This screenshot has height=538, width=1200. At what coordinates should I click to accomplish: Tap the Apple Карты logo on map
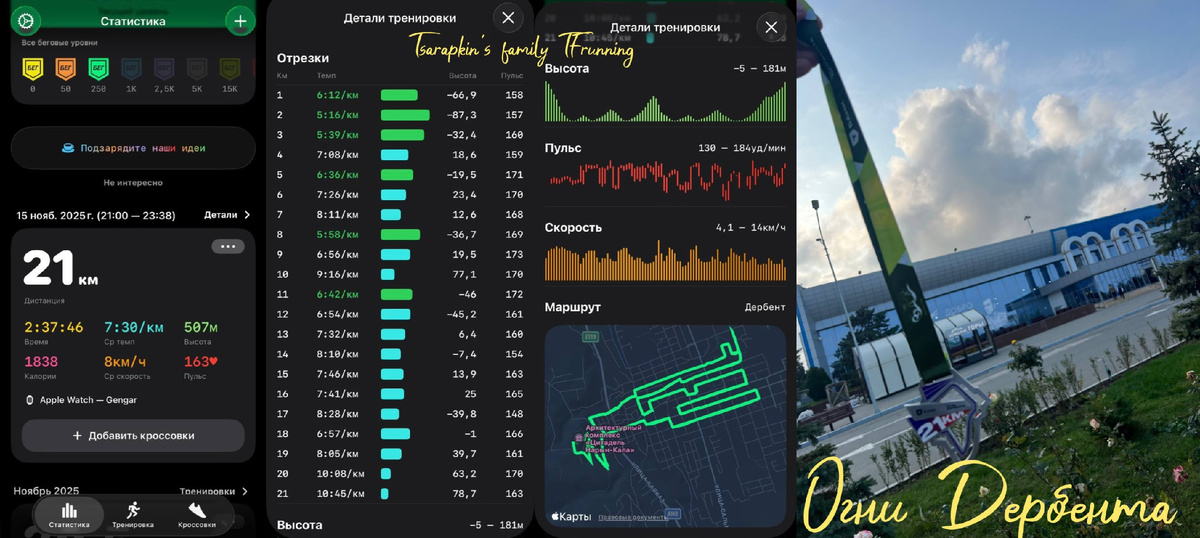pos(569,517)
